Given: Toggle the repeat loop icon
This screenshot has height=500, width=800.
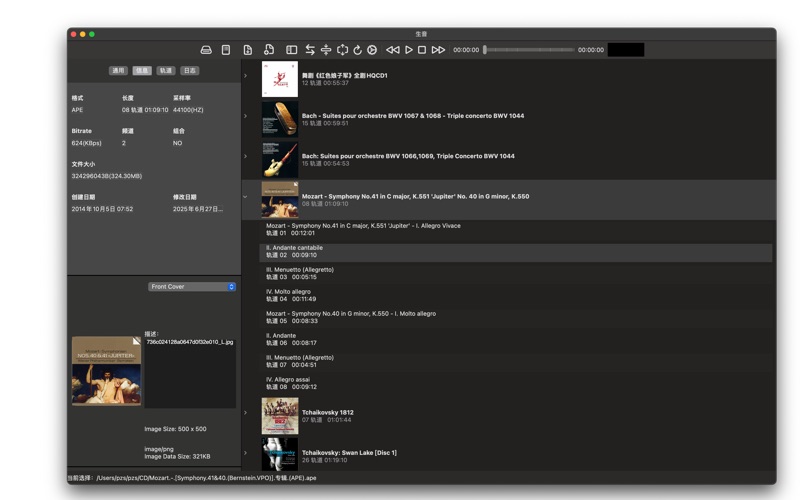Looking at the screenshot, I should [342, 50].
